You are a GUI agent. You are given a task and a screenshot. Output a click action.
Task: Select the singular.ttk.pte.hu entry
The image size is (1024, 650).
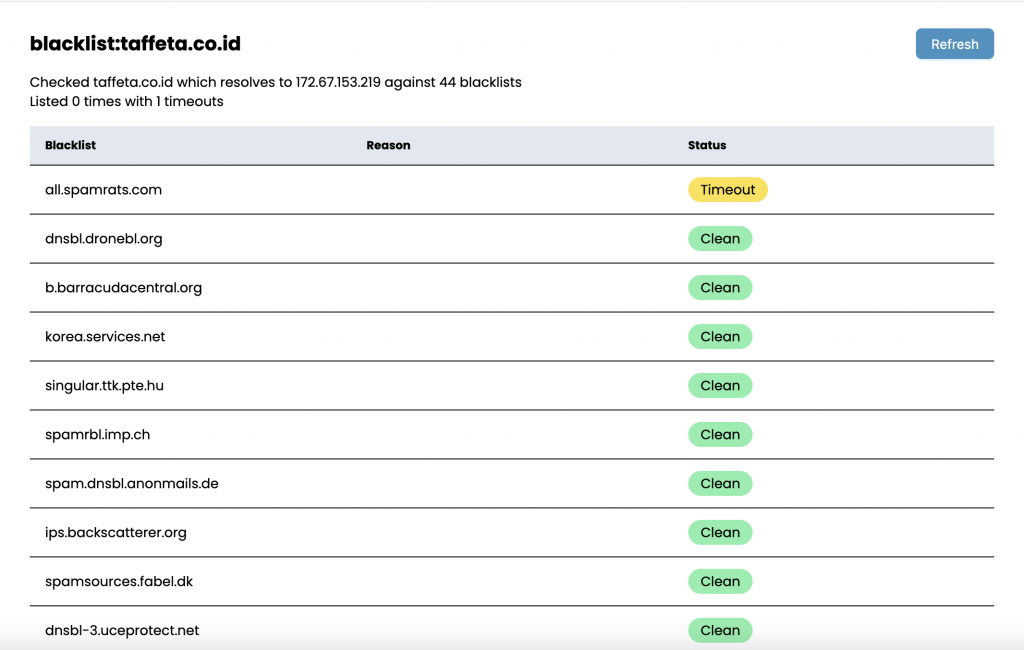point(104,385)
